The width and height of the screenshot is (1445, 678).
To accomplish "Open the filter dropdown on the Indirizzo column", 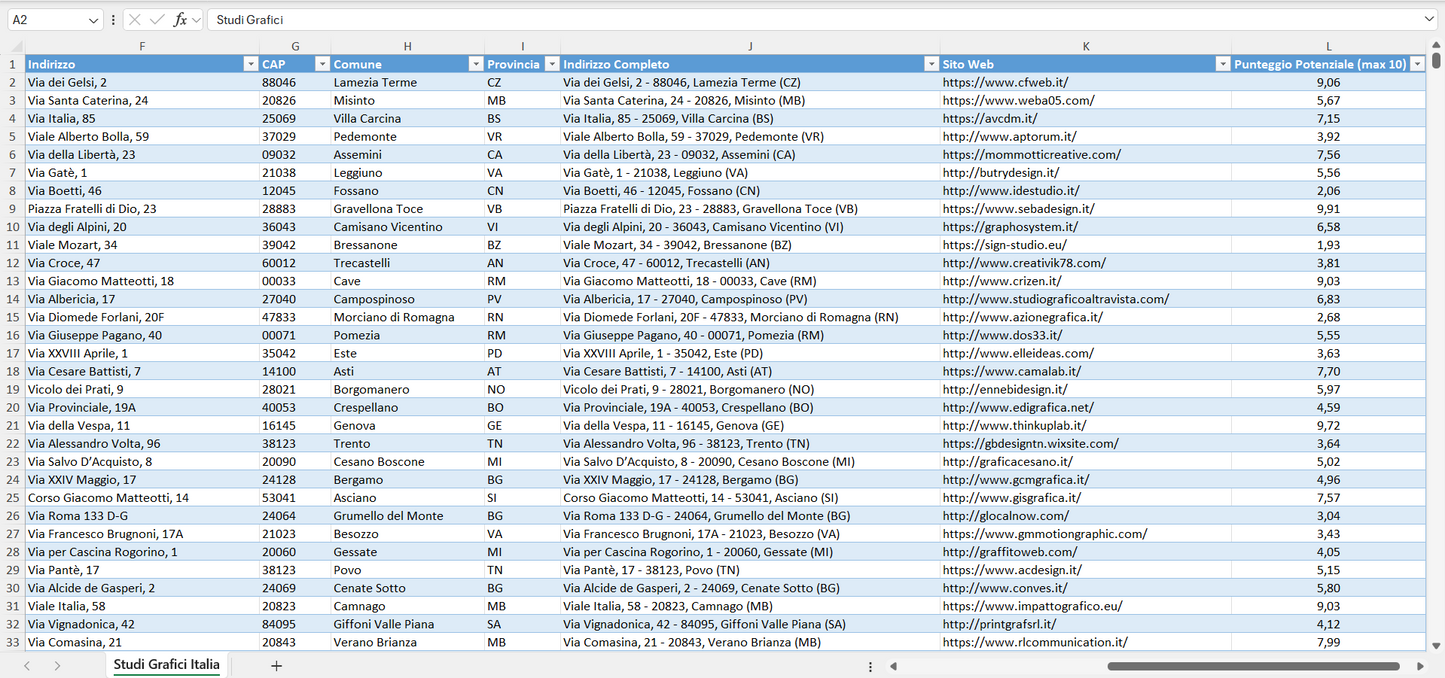I will click(250, 63).
